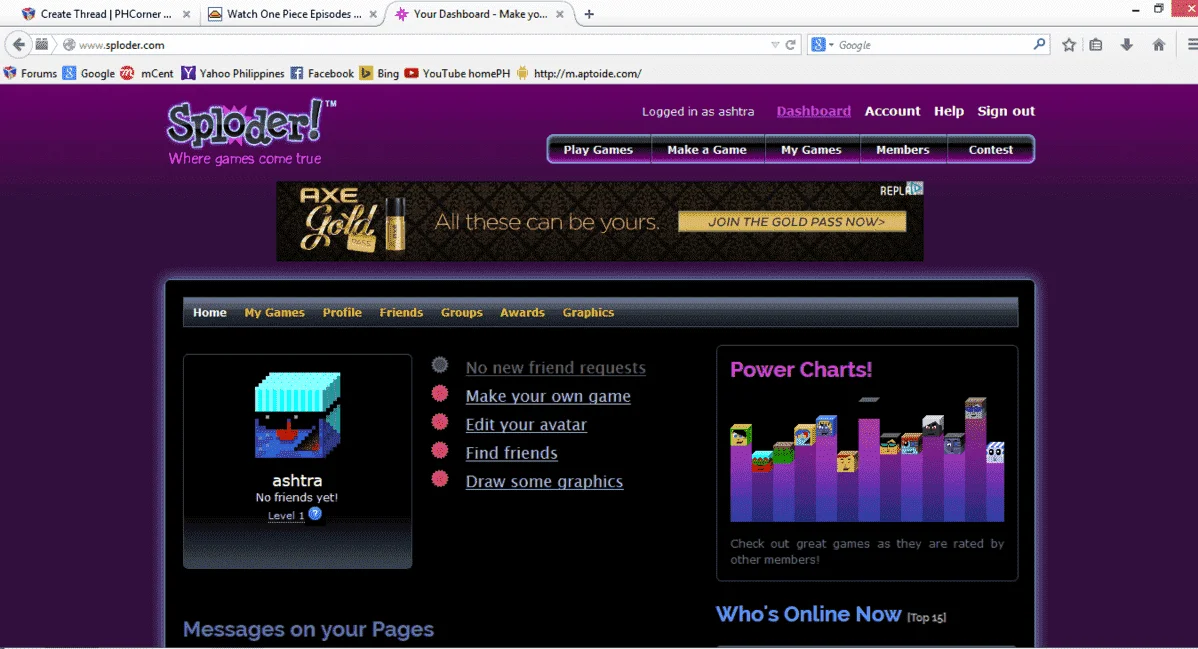Open the bookmarks list icon
The image size is (1198, 649).
pos(1096,45)
